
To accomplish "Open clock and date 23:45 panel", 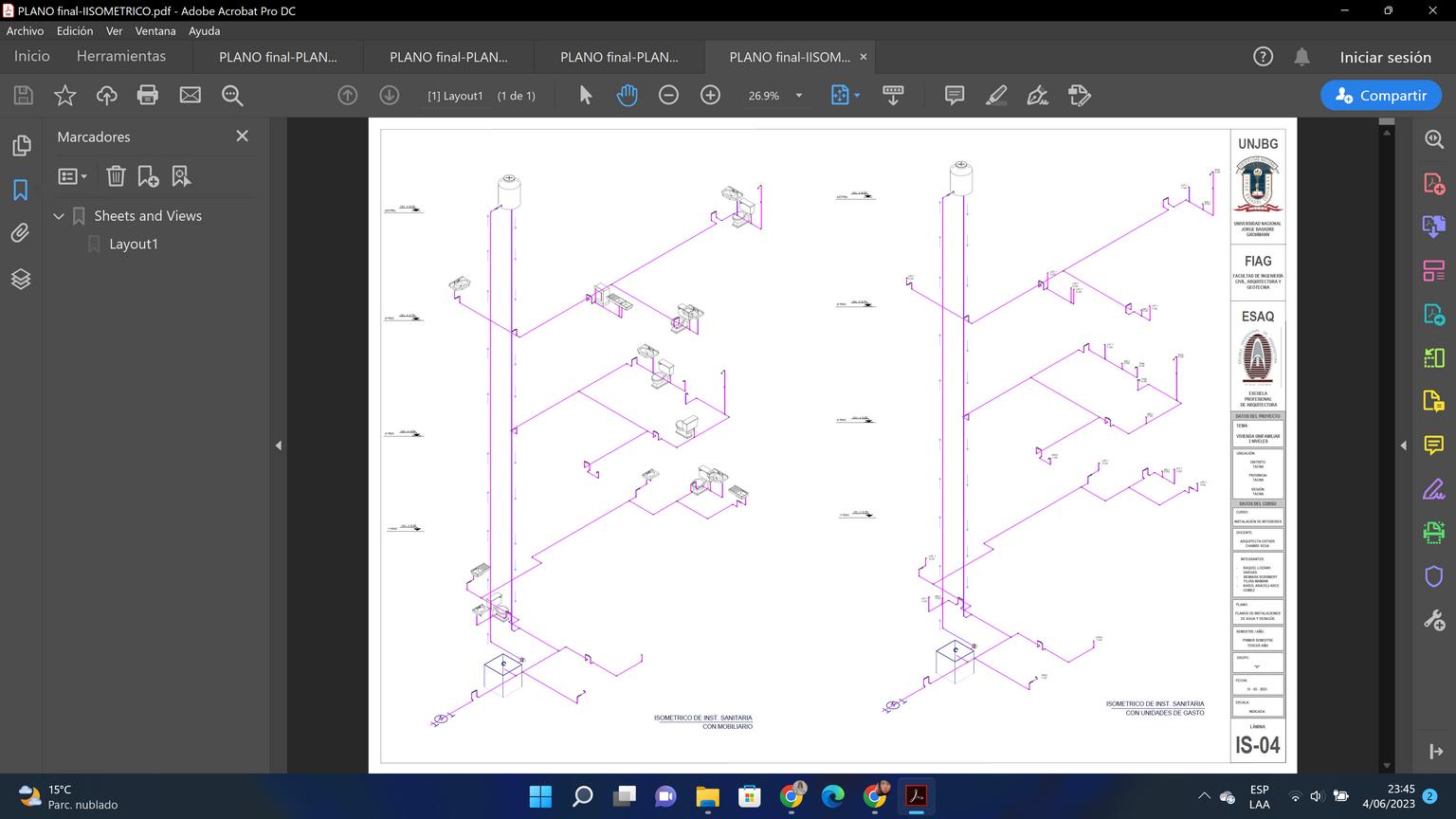I will [x=1388, y=796].
